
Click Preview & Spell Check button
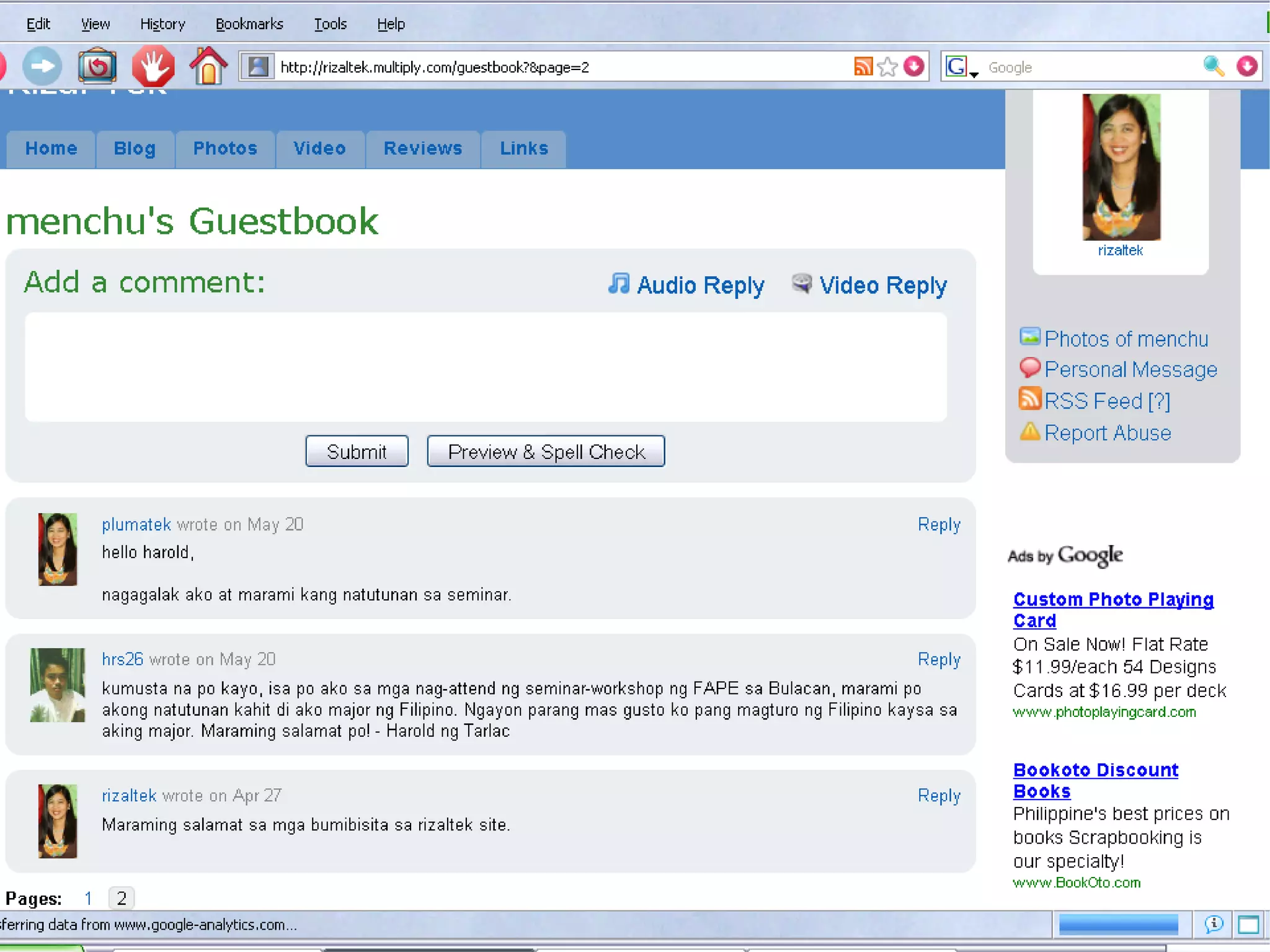pos(546,452)
